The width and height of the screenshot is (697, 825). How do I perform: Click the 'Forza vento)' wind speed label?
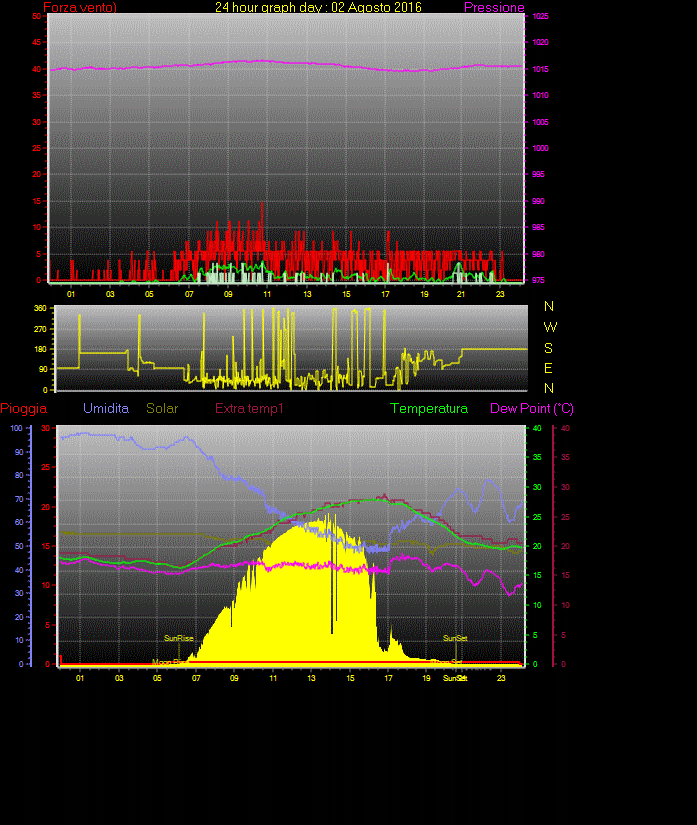tap(80, 7)
